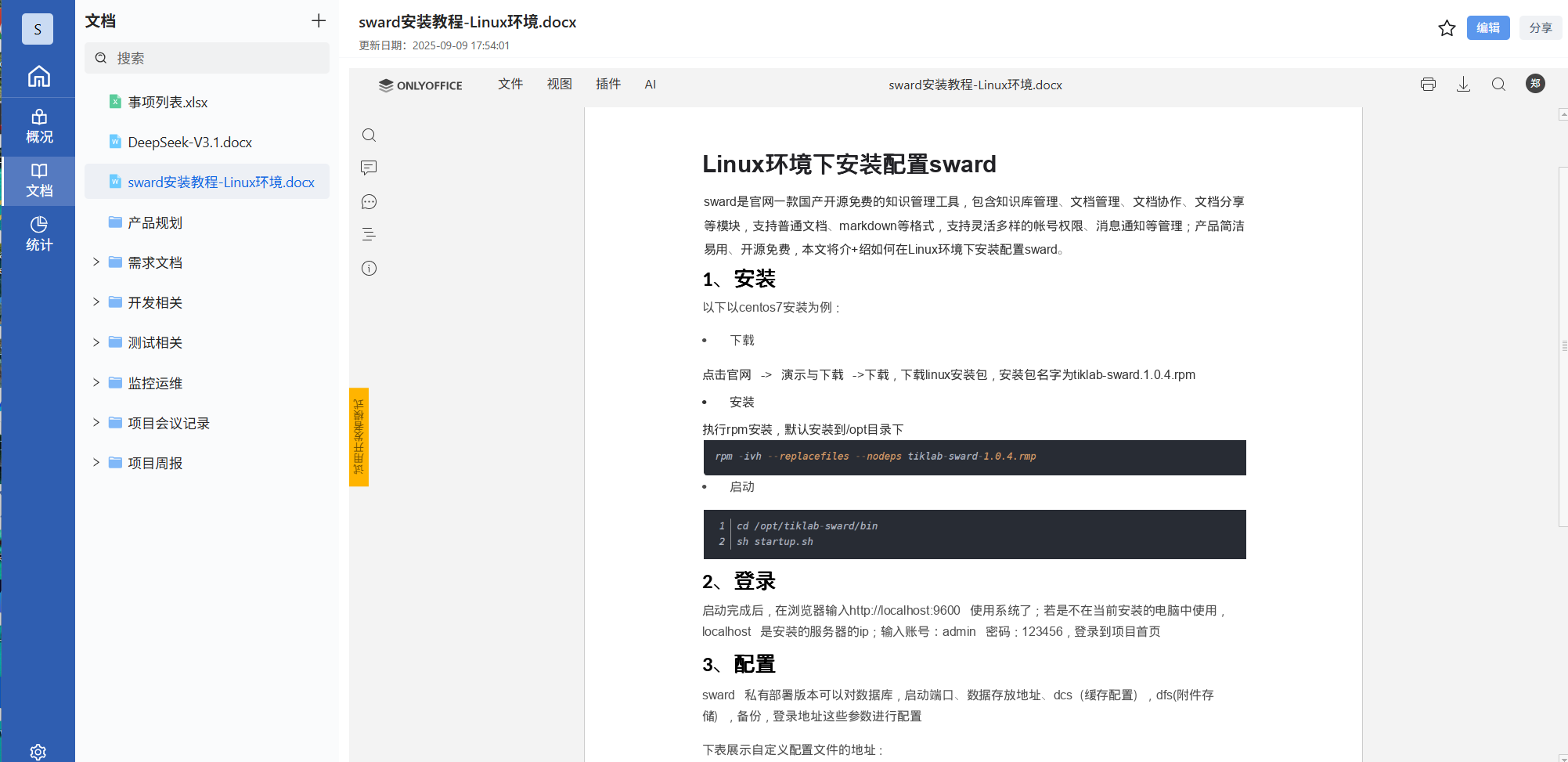Star this document as favorite
This screenshot has width=1568, height=762.
1447,28
